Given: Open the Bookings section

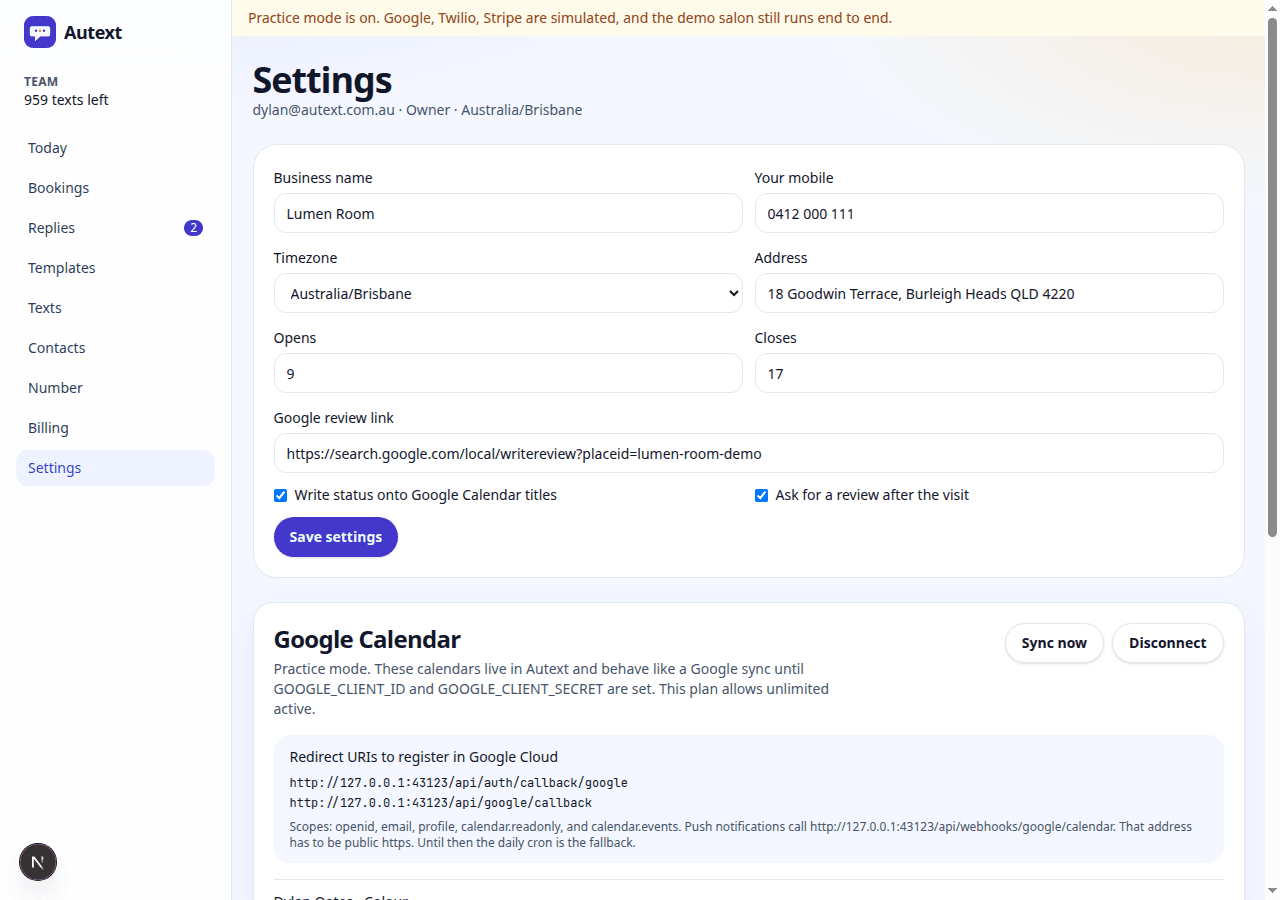Looking at the screenshot, I should point(115,188).
